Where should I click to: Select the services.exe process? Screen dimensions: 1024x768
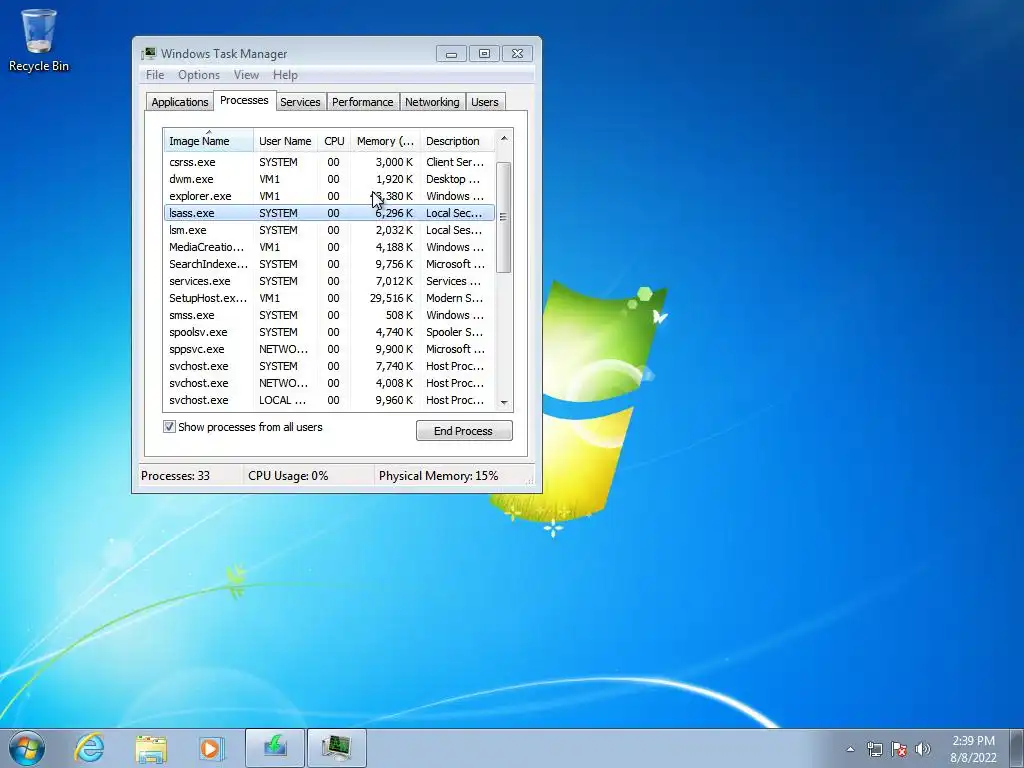[330, 281]
